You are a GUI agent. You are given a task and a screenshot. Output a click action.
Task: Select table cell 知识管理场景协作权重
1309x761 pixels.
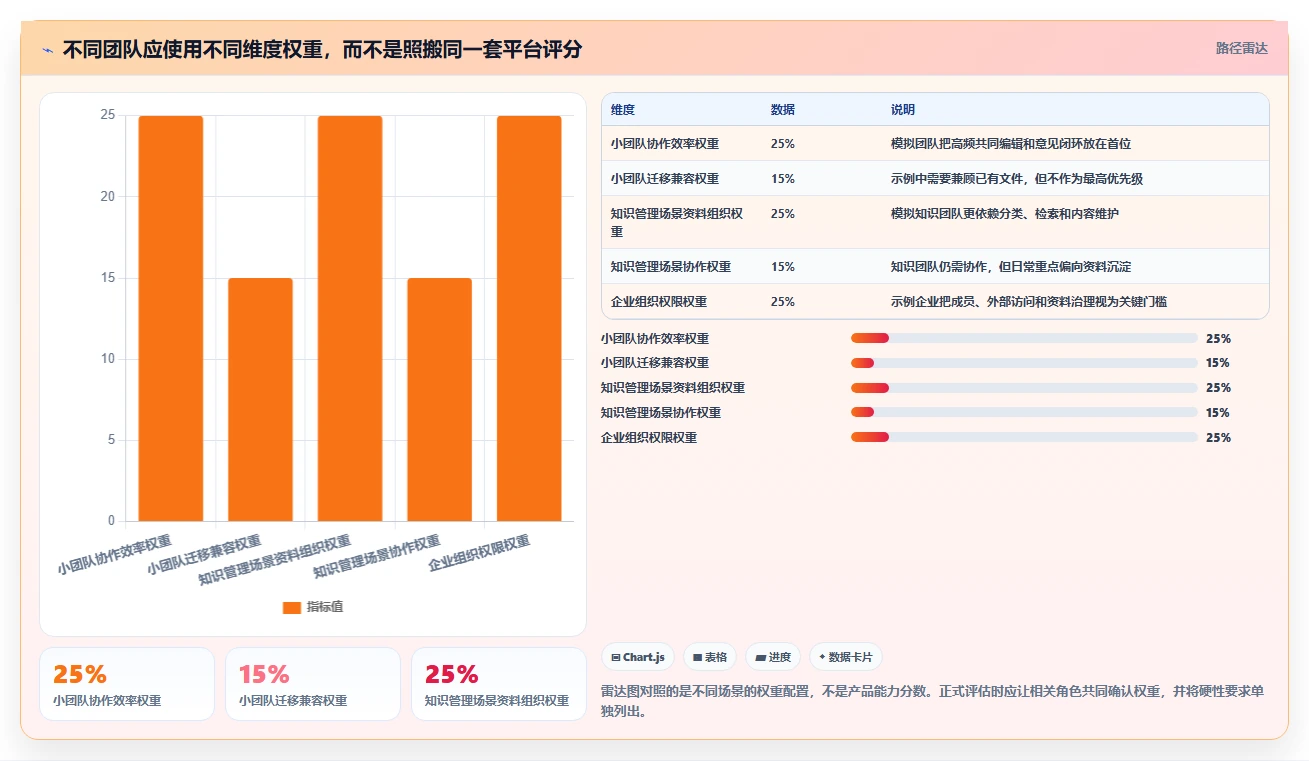[x=671, y=267]
